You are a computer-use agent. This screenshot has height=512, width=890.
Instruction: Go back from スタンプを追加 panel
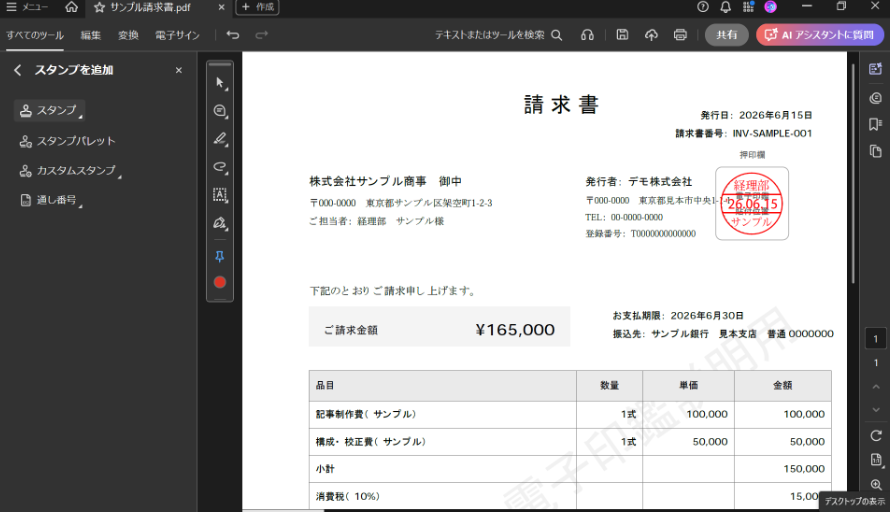[18, 70]
